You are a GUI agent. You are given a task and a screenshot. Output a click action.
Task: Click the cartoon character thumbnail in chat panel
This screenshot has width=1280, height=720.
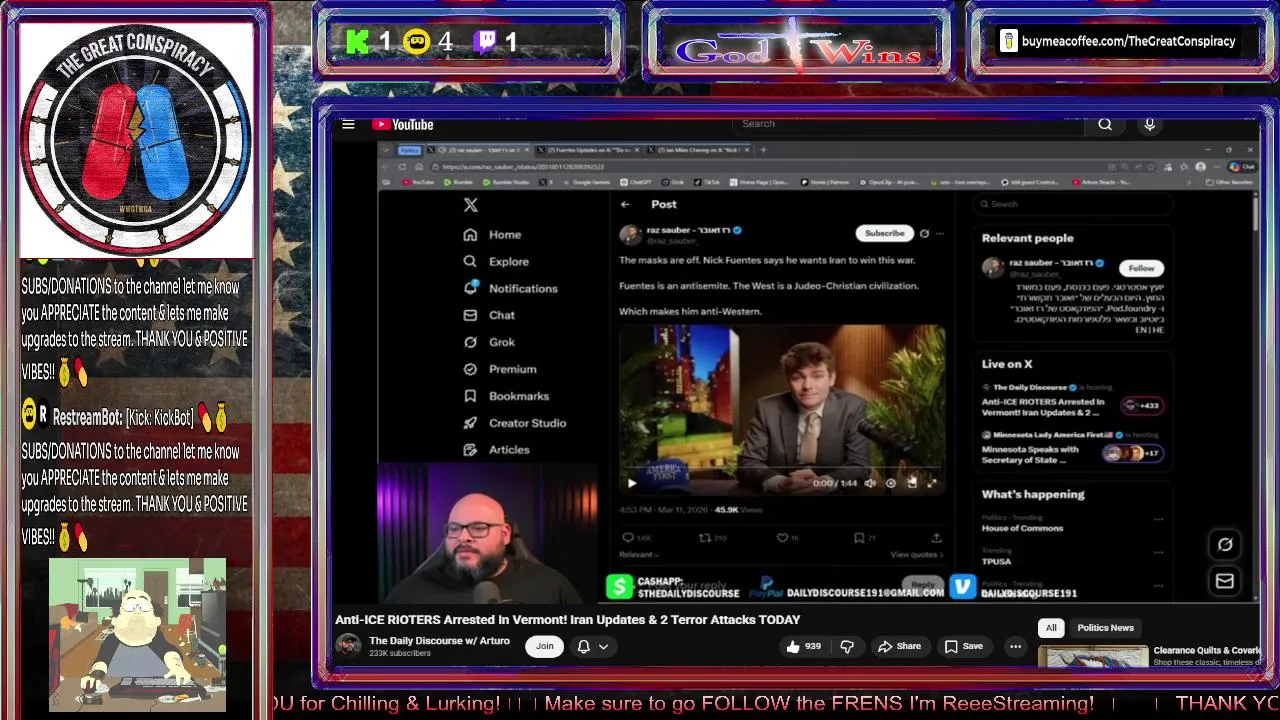point(138,635)
